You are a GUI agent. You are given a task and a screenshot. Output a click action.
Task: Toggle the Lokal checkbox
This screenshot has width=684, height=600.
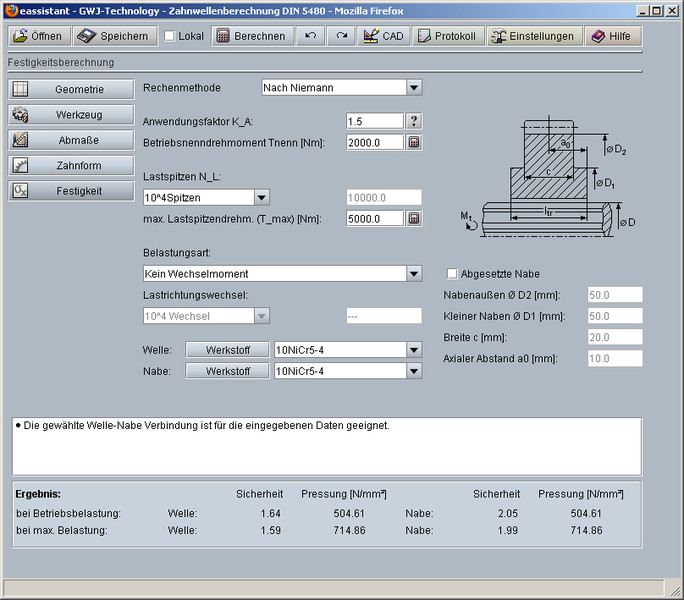(x=169, y=36)
